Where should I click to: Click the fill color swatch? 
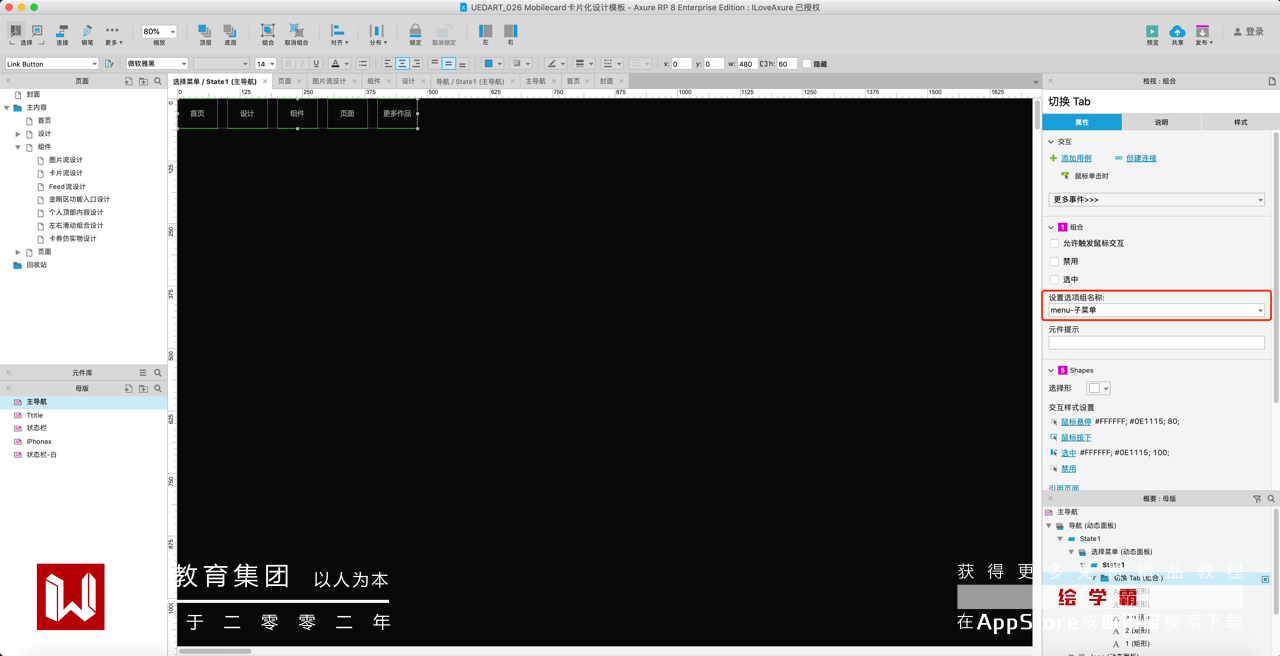click(x=489, y=64)
